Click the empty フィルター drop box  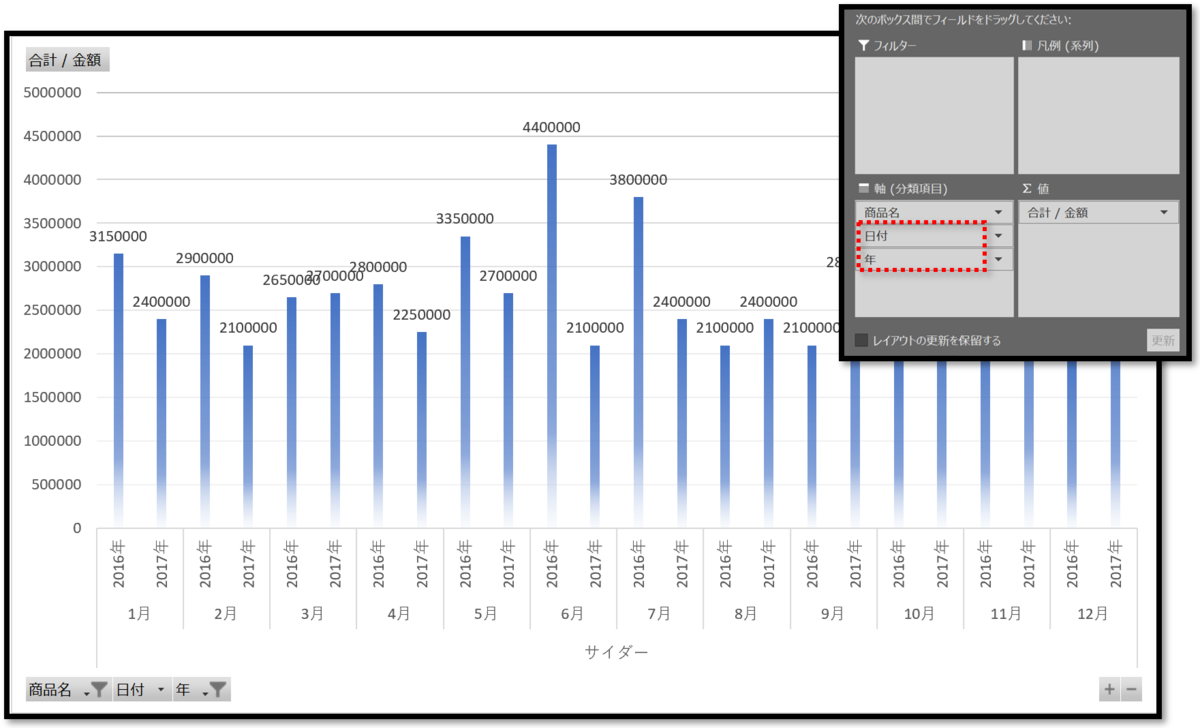point(934,115)
